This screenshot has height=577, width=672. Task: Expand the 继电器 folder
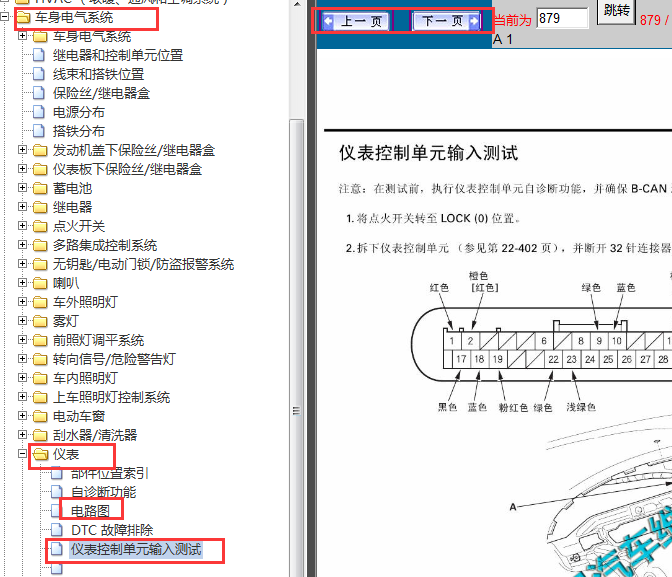(x=22, y=207)
